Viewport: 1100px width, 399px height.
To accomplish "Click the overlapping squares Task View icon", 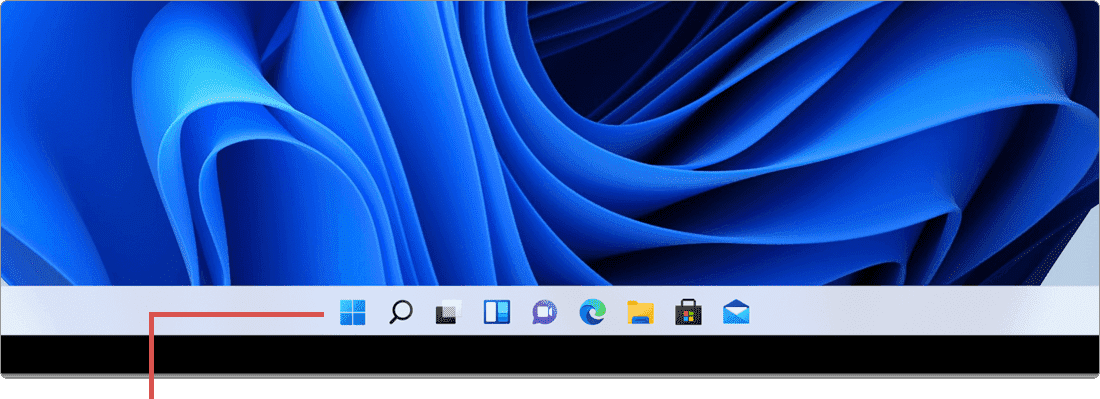I will (x=449, y=312).
